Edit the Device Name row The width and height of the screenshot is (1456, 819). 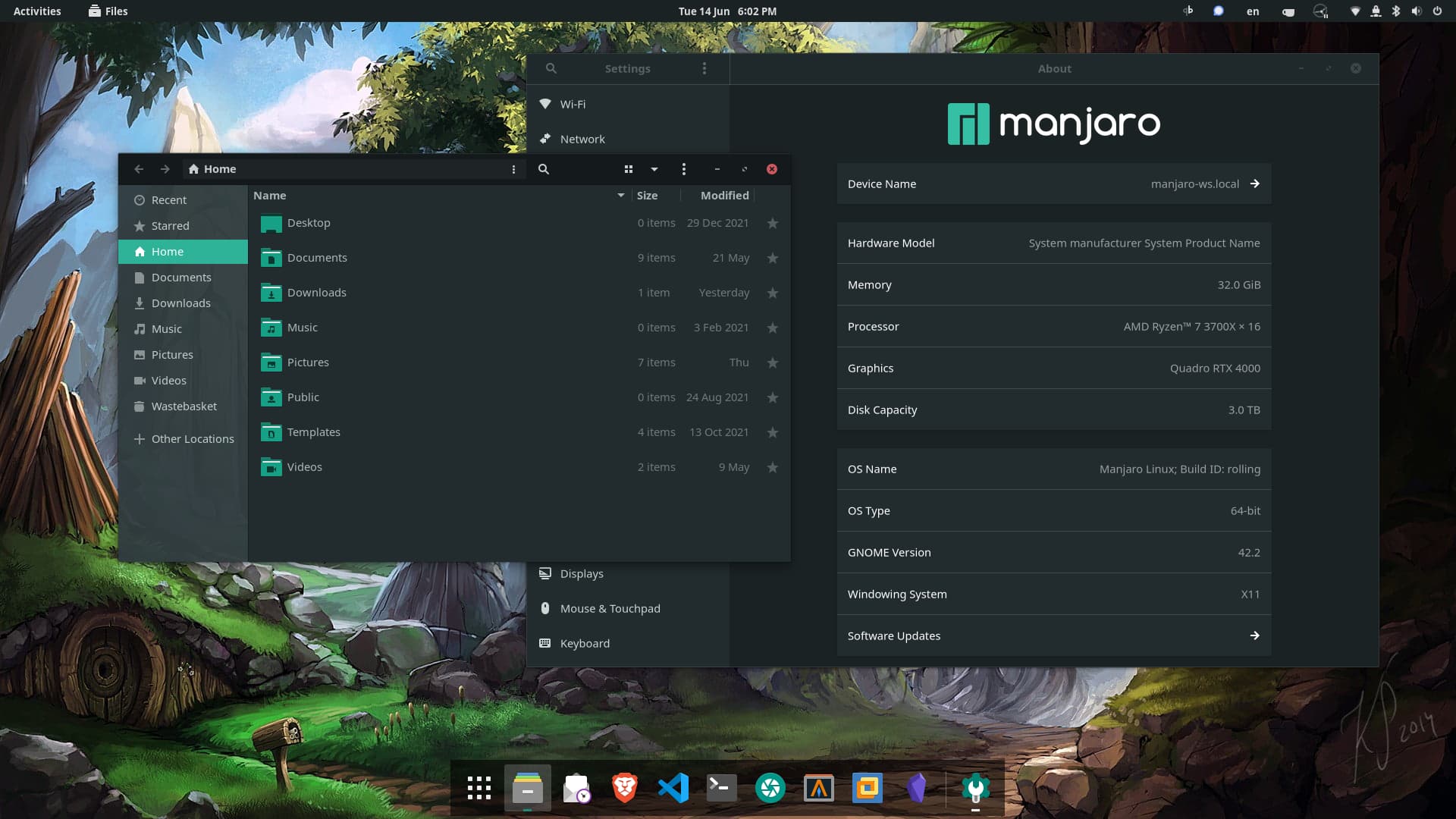[x=1054, y=184]
